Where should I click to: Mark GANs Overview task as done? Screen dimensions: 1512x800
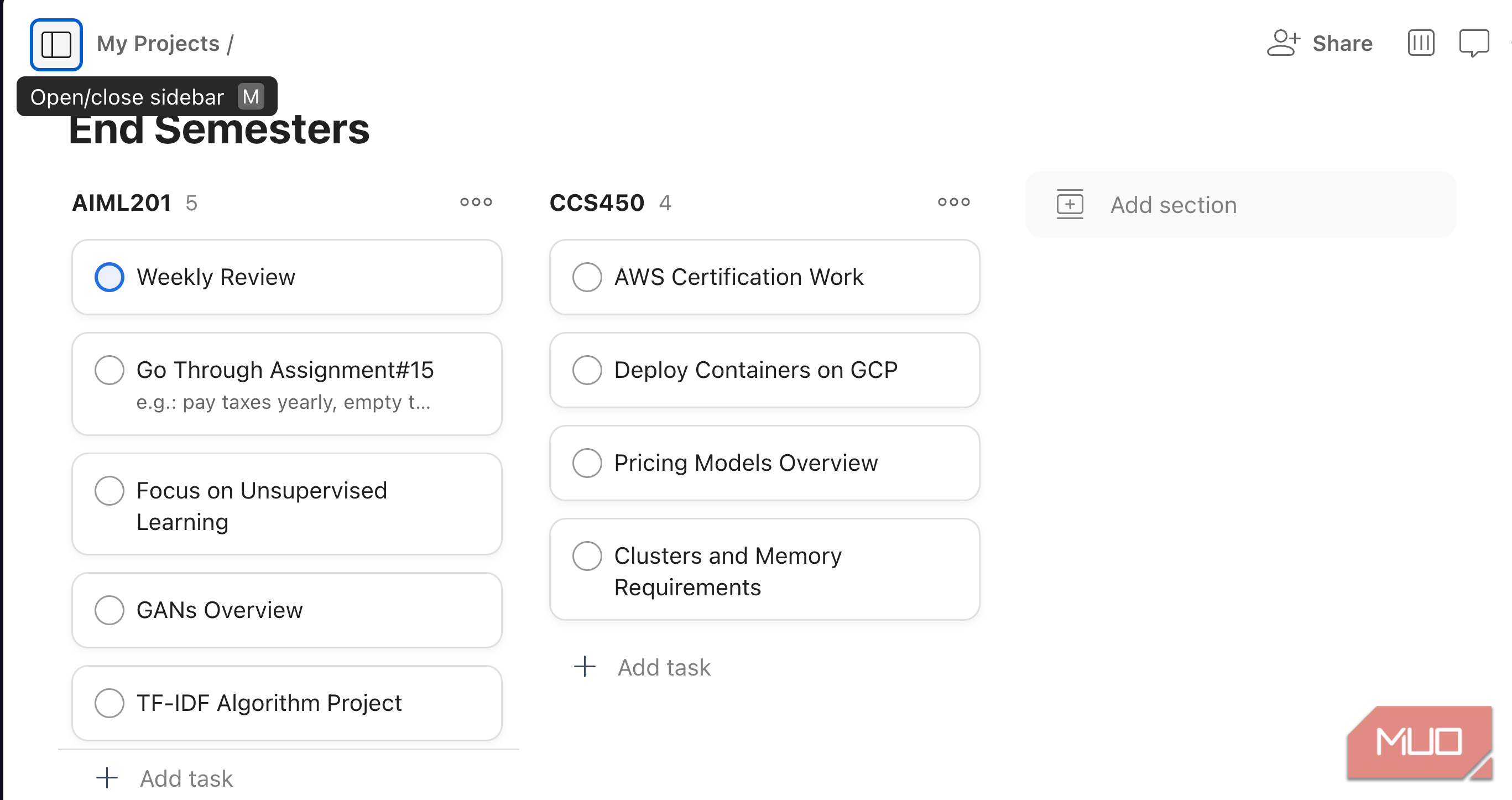[x=109, y=610]
